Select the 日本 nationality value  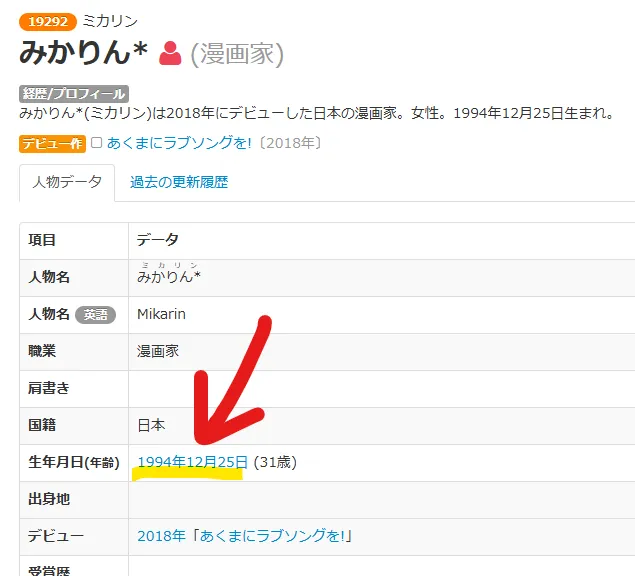tap(151, 425)
